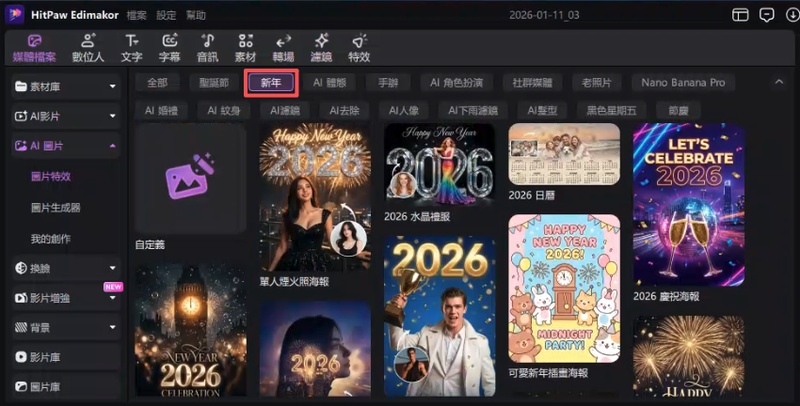800x406 pixels.
Task: Collapse the category tags with the chevron
Action: pyautogui.click(x=779, y=83)
